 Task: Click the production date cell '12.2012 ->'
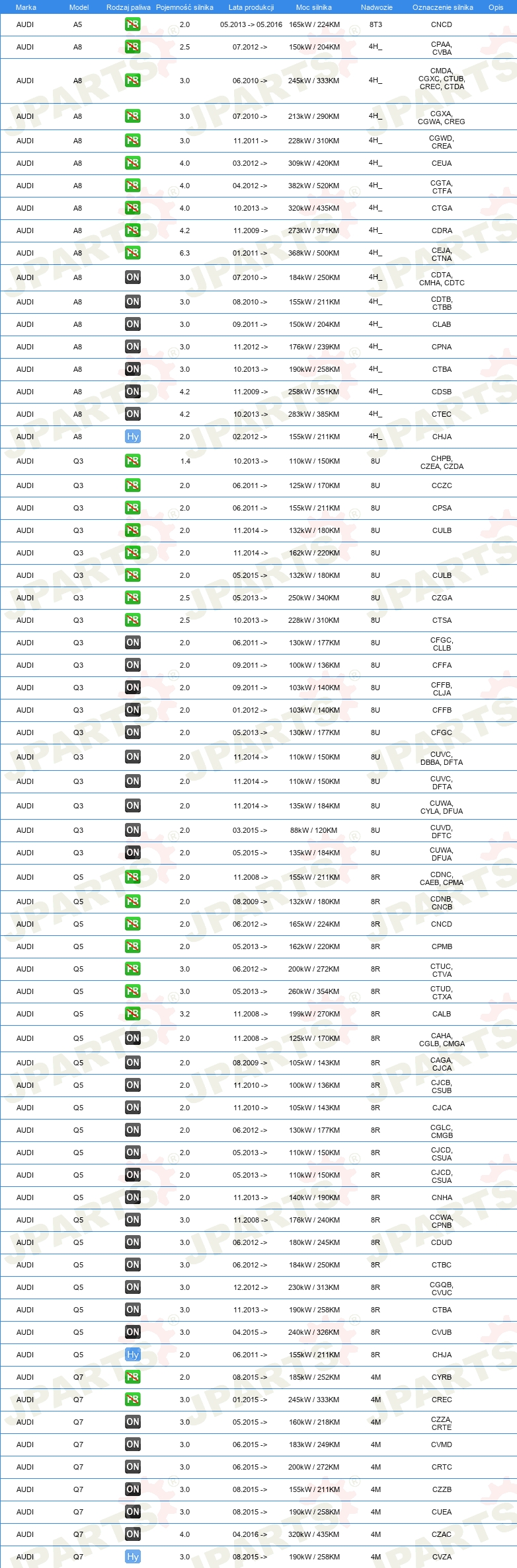251,1287
